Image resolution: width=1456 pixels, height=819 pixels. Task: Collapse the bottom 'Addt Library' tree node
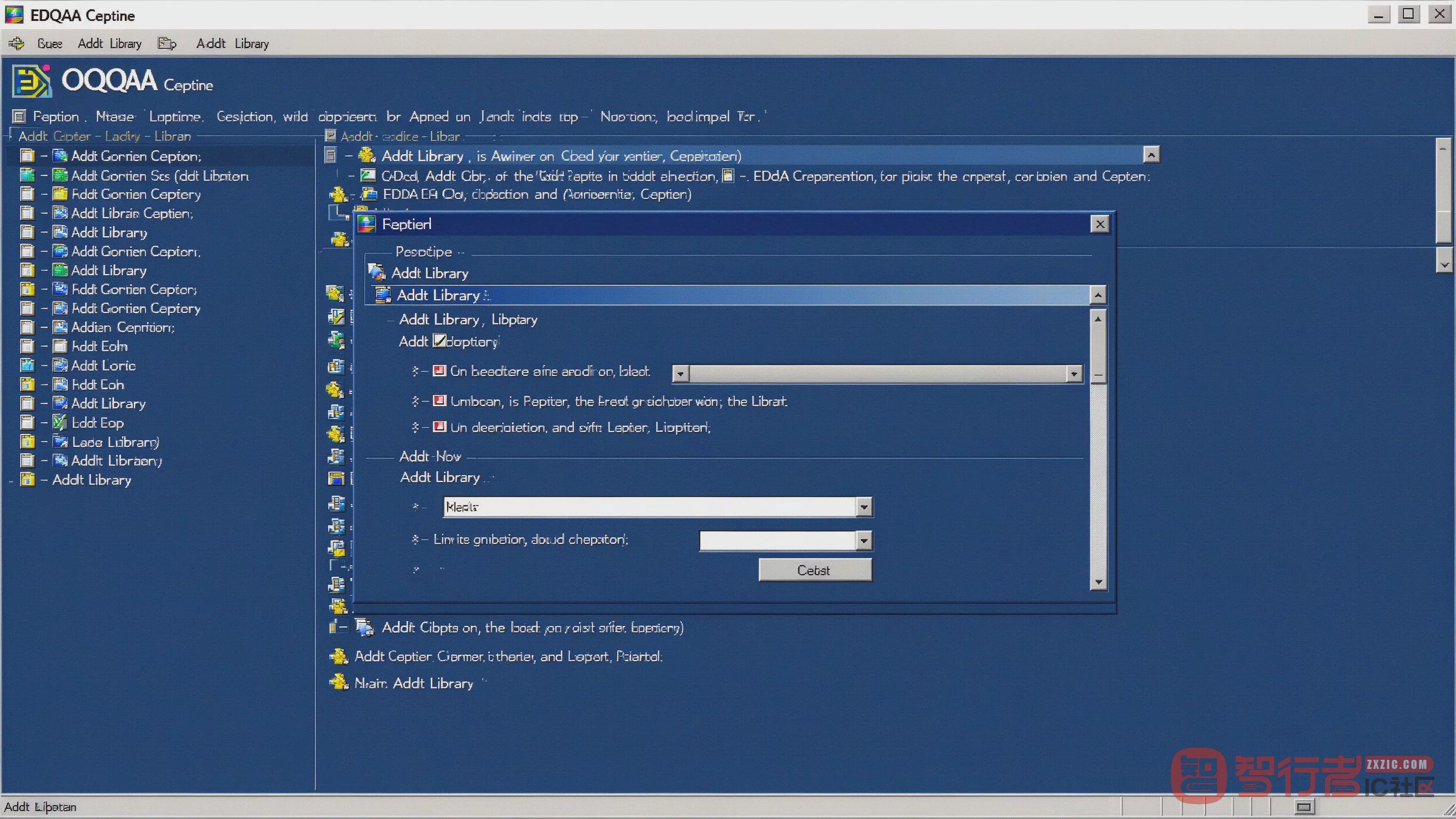click(44, 480)
